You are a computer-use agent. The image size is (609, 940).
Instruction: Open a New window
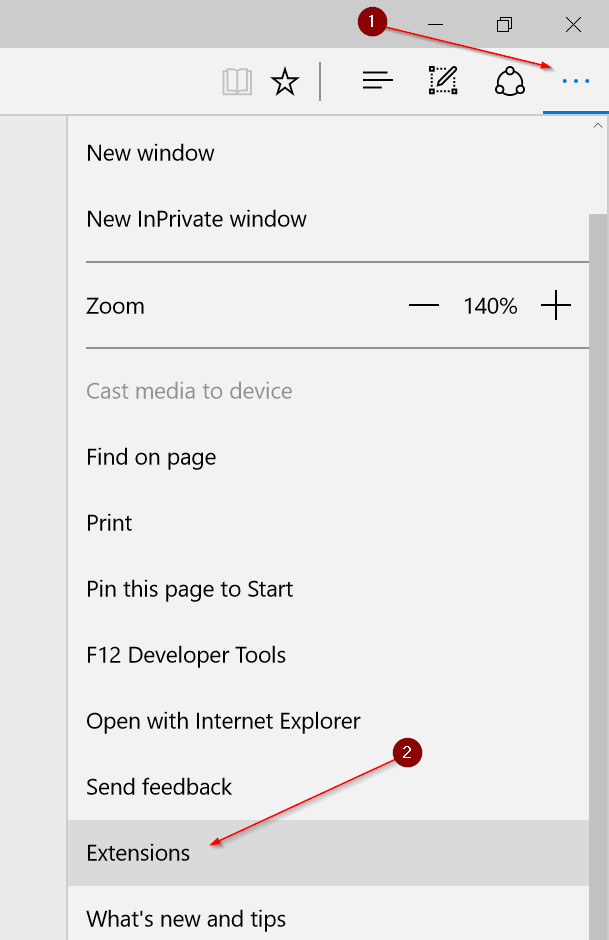pyautogui.click(x=150, y=153)
